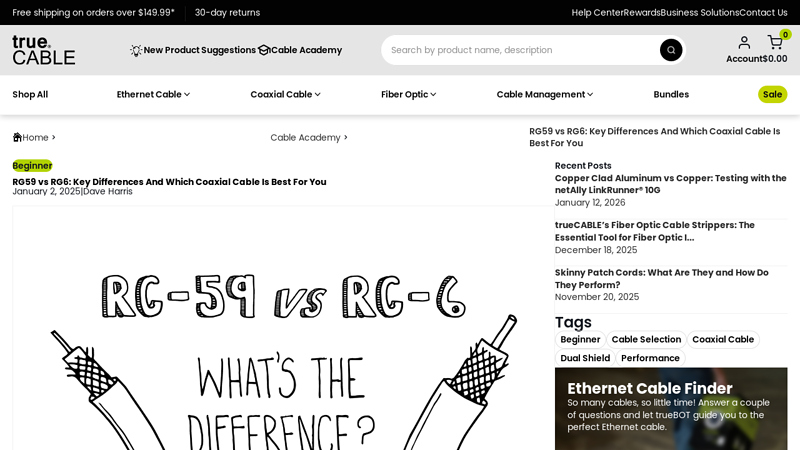800x450 pixels.
Task: Click the green Sale button
Action: [772, 94]
